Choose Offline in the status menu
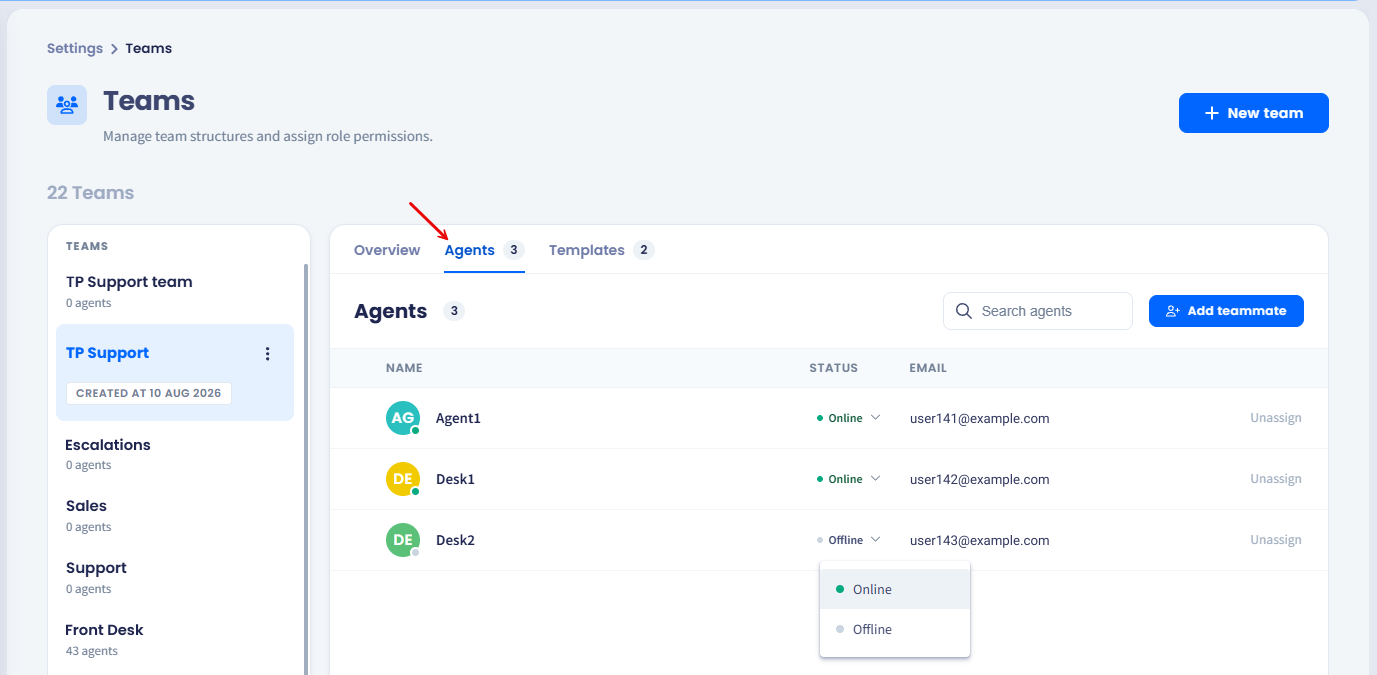 (895, 629)
